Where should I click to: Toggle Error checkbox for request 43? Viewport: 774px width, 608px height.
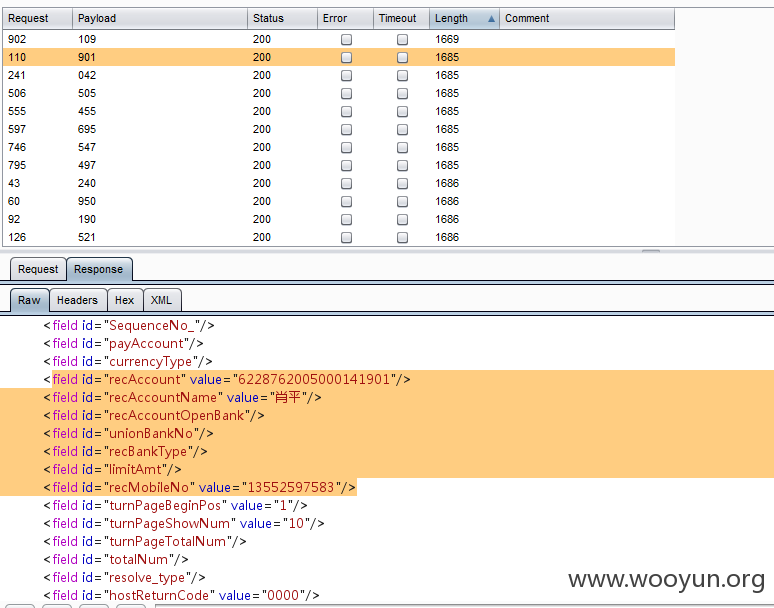coord(347,184)
